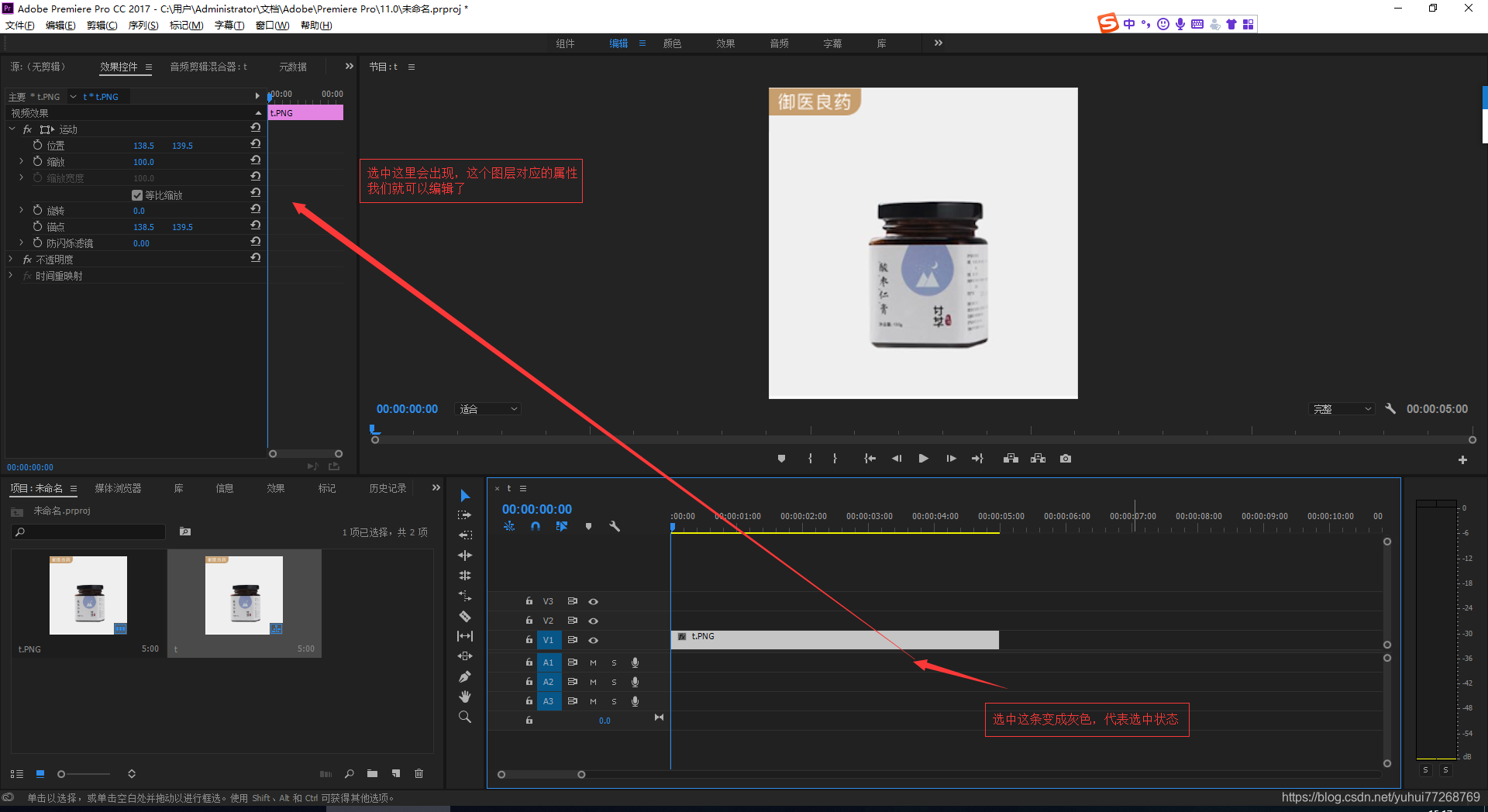Select the Hand tool
The width and height of the screenshot is (1488, 812).
point(465,697)
